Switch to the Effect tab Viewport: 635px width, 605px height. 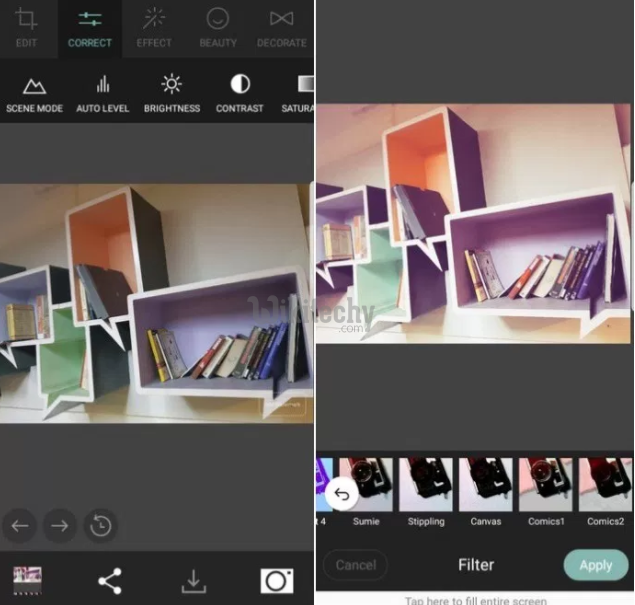tap(154, 27)
